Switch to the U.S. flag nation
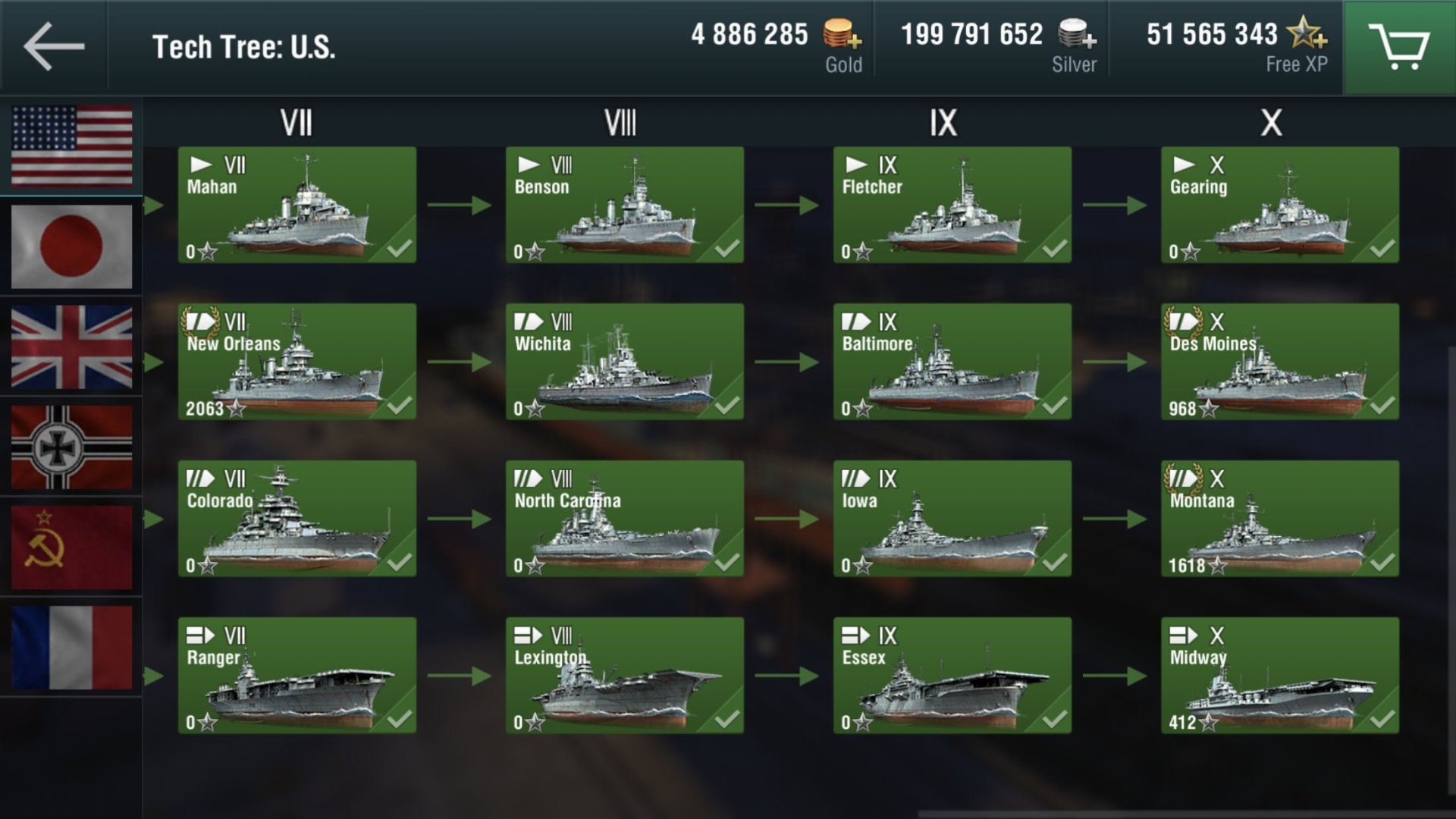This screenshot has width=1456, height=819. (x=71, y=146)
